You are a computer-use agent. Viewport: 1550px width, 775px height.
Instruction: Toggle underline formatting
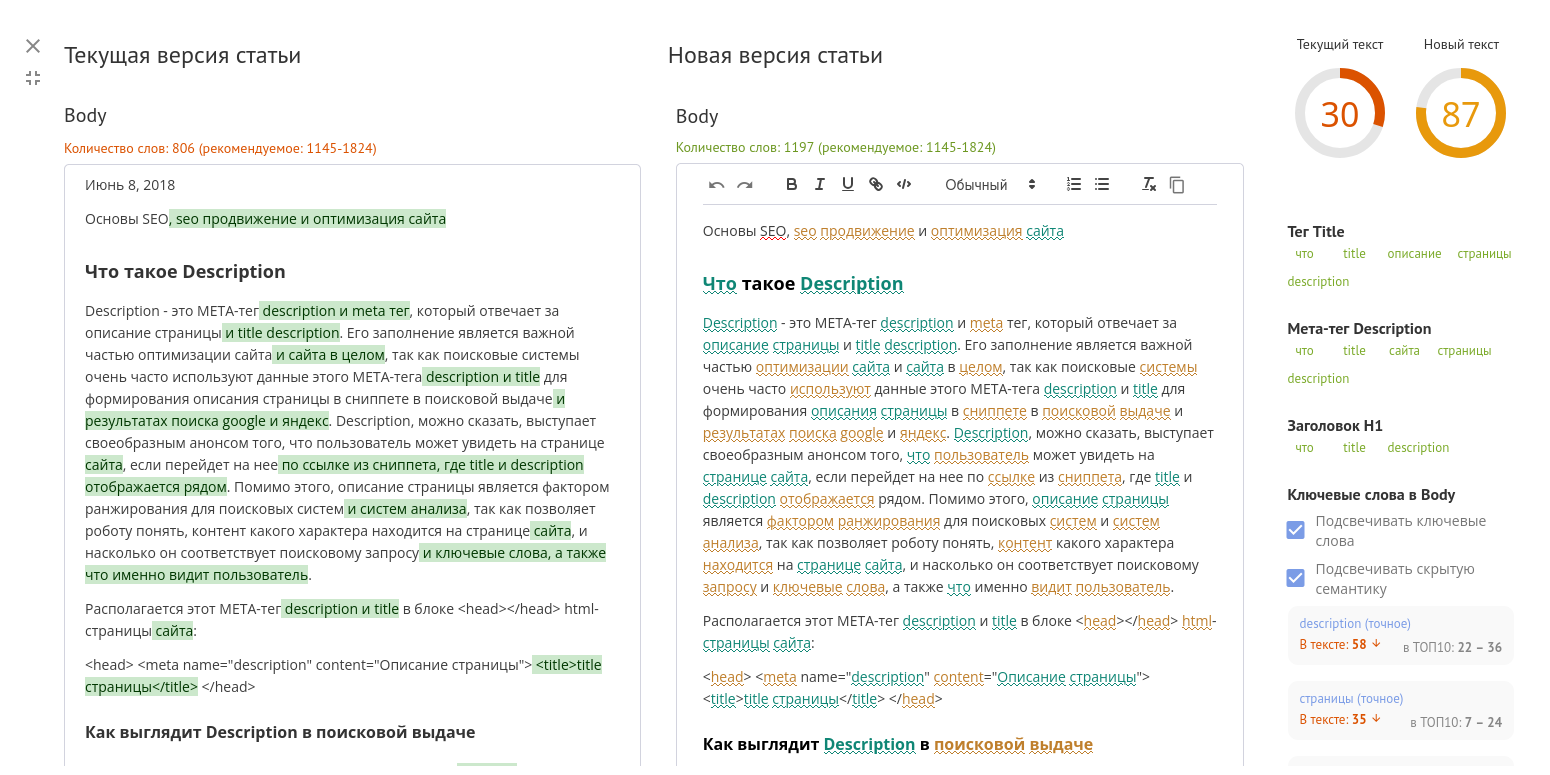pos(847,184)
